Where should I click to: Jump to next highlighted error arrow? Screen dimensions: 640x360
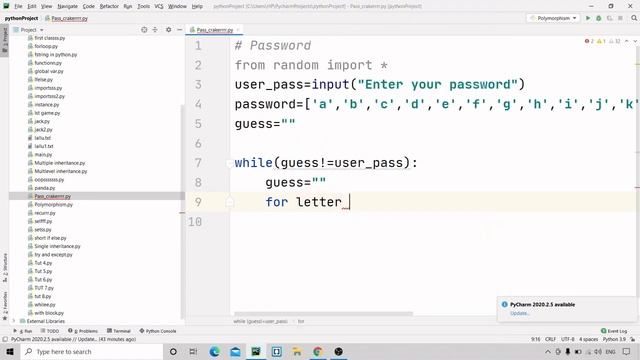tap(635, 41)
